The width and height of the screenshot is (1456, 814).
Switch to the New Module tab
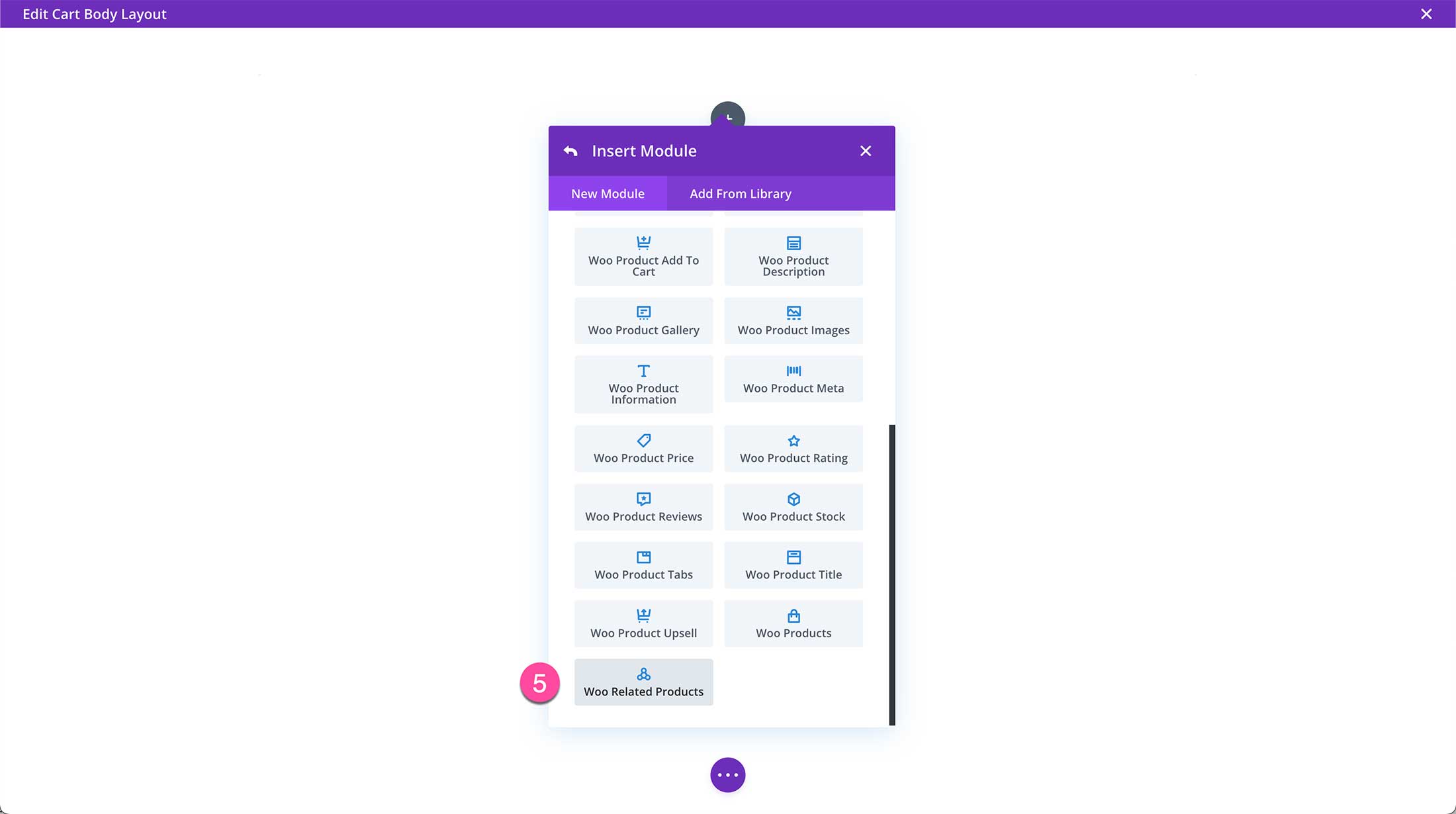[x=607, y=193]
